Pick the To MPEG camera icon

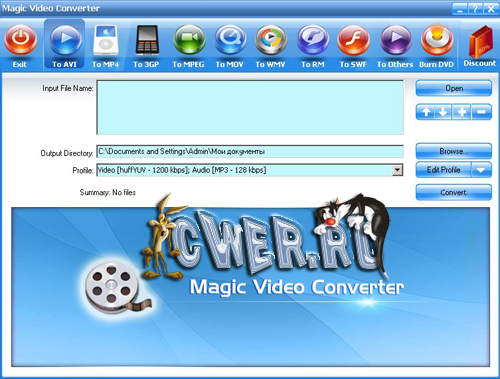[x=189, y=40]
